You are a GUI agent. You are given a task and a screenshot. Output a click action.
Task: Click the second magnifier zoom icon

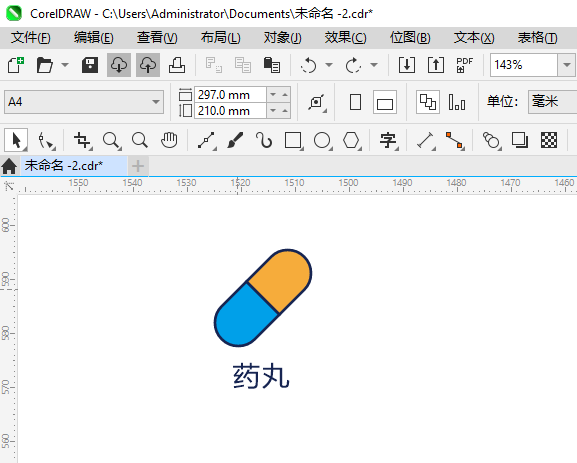tap(140, 141)
